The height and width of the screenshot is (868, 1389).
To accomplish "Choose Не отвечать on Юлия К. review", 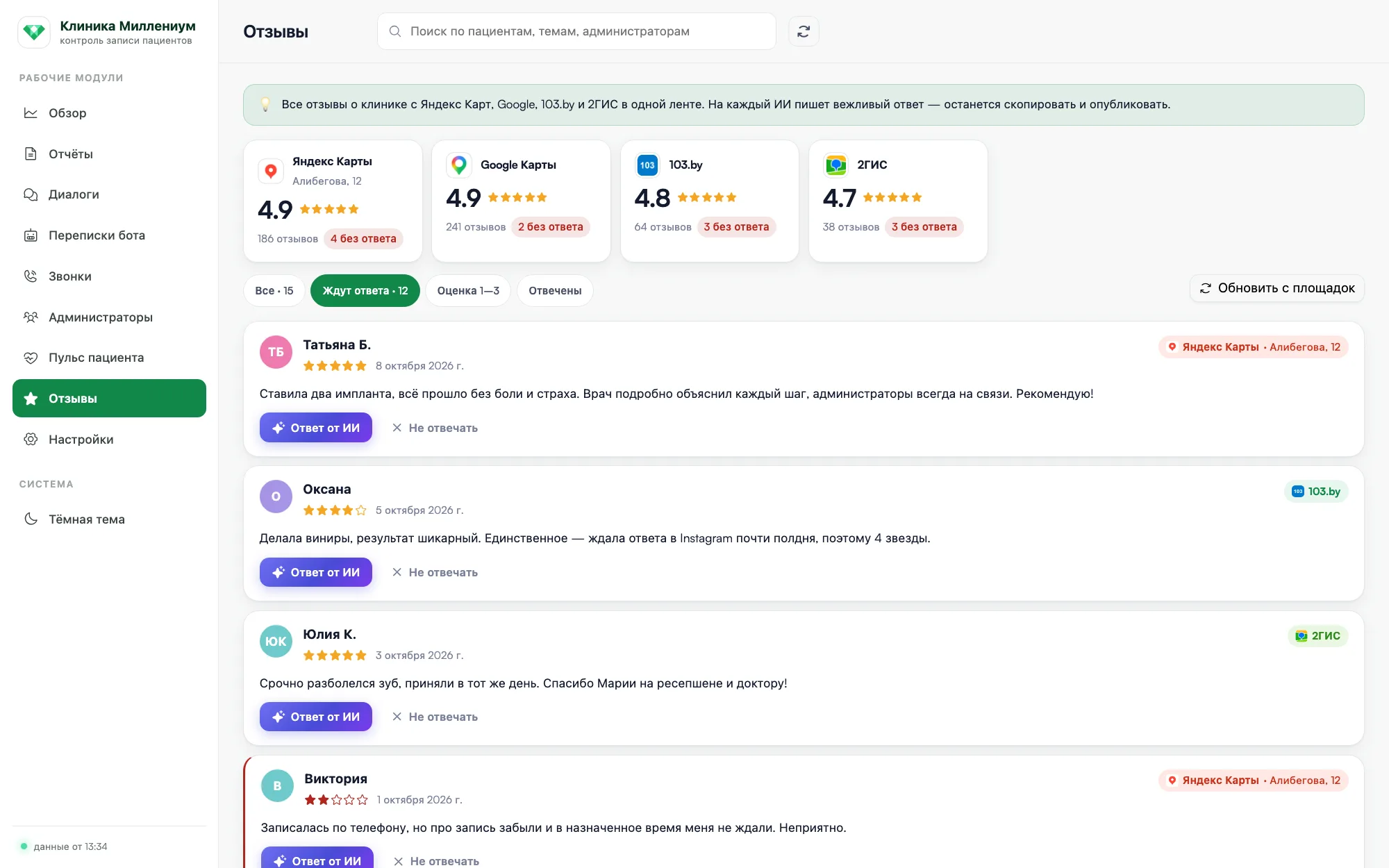I will [435, 717].
